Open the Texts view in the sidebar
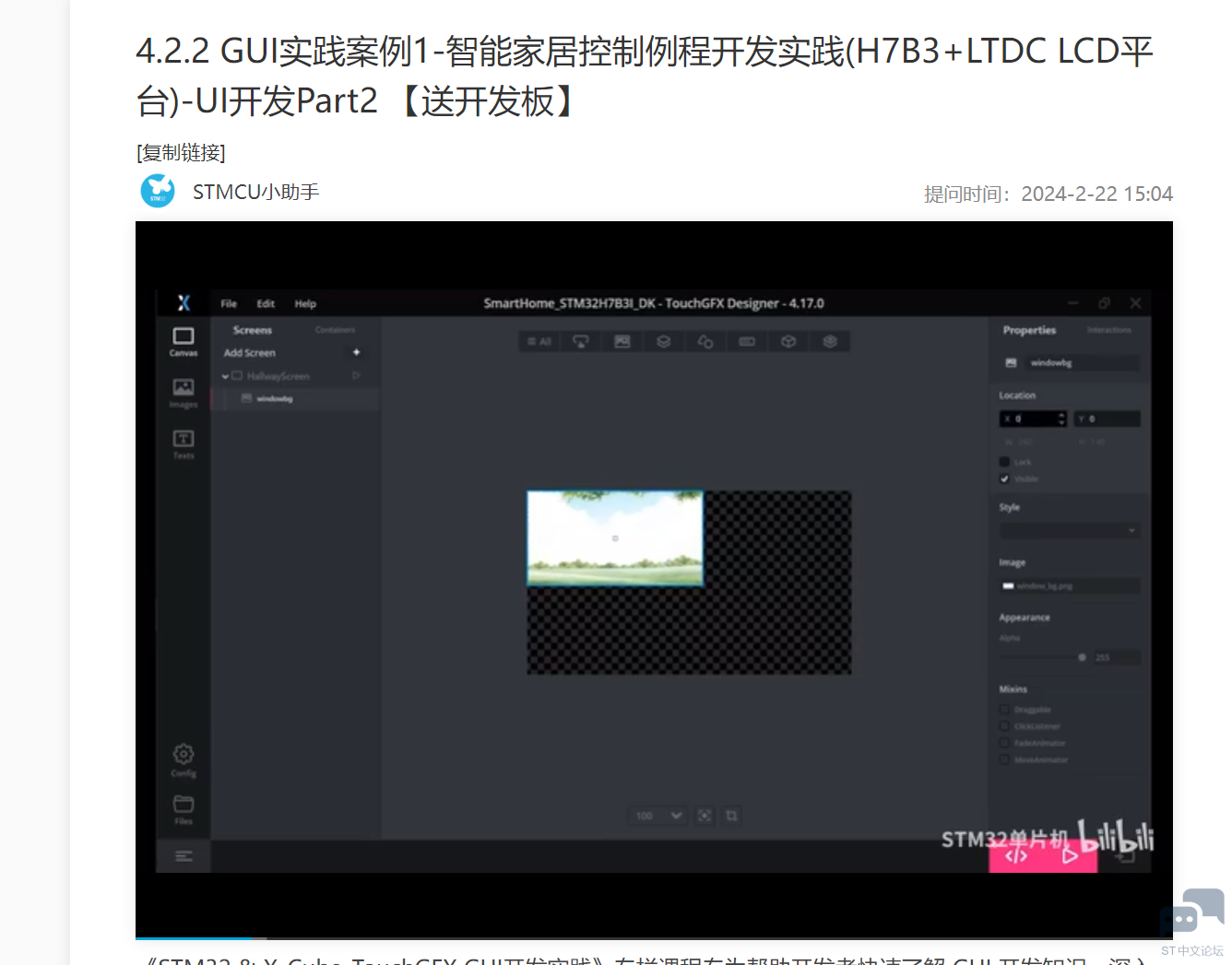This screenshot has height=965, width=1232. click(x=184, y=443)
